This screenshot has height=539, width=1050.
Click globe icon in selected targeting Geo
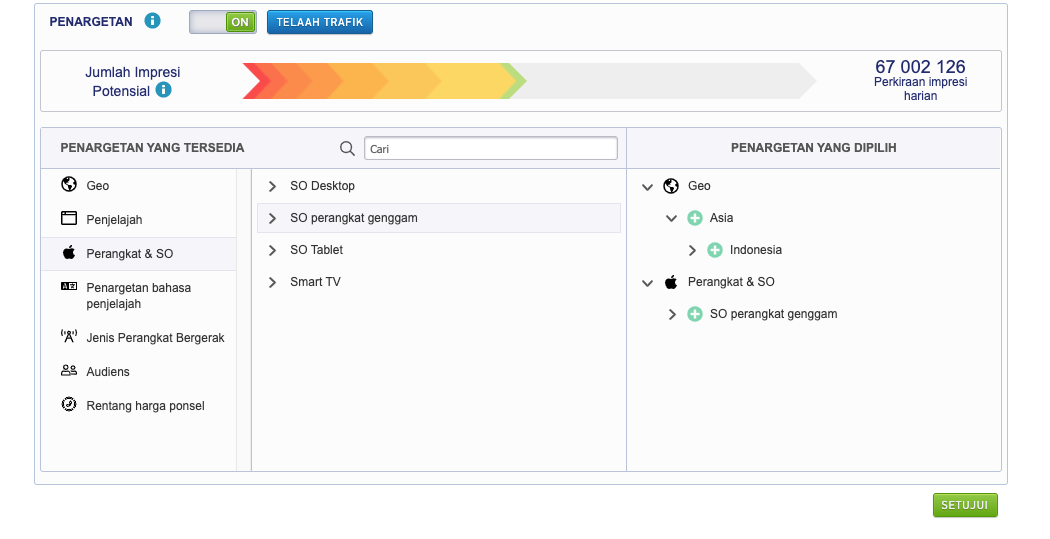click(x=671, y=186)
